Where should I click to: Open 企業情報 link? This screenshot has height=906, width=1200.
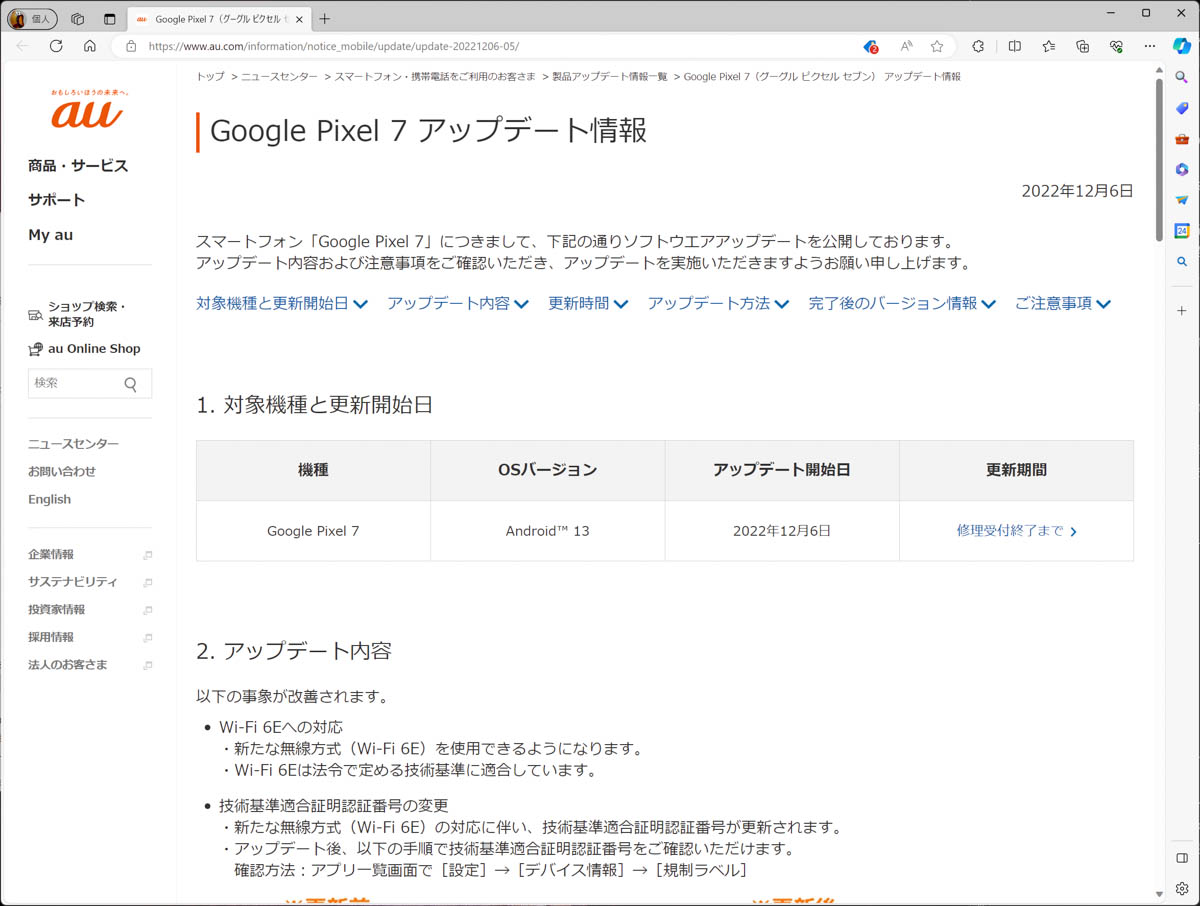point(51,554)
